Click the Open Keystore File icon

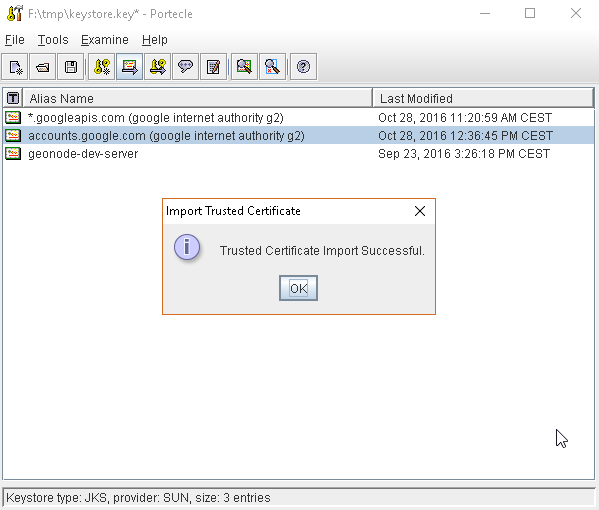pyautogui.click(x=43, y=67)
